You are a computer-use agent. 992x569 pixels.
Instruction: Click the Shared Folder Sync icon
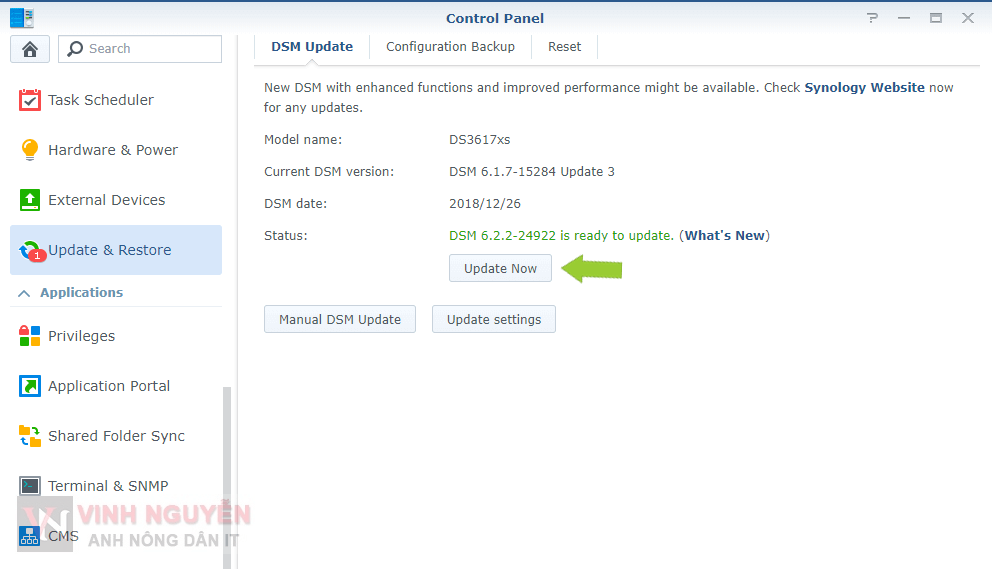tap(30, 436)
